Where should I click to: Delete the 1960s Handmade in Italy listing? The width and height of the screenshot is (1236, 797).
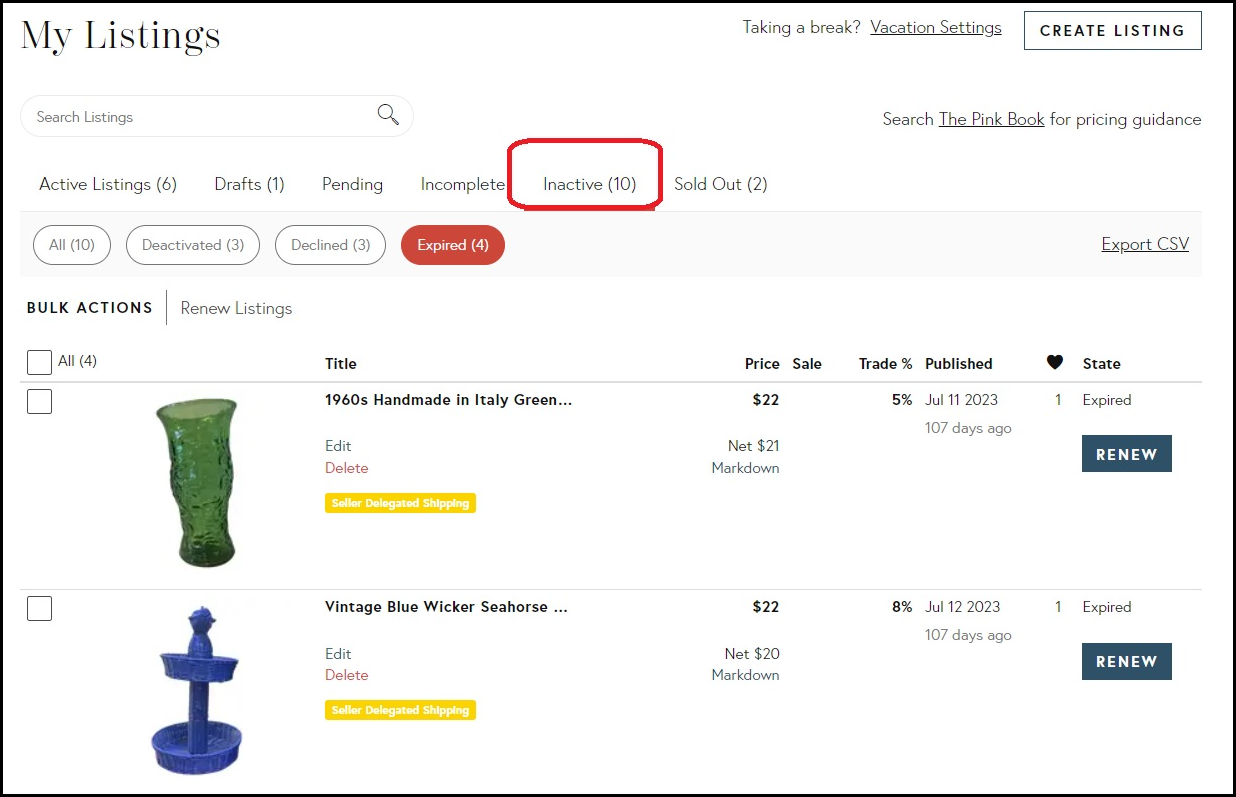(x=346, y=468)
